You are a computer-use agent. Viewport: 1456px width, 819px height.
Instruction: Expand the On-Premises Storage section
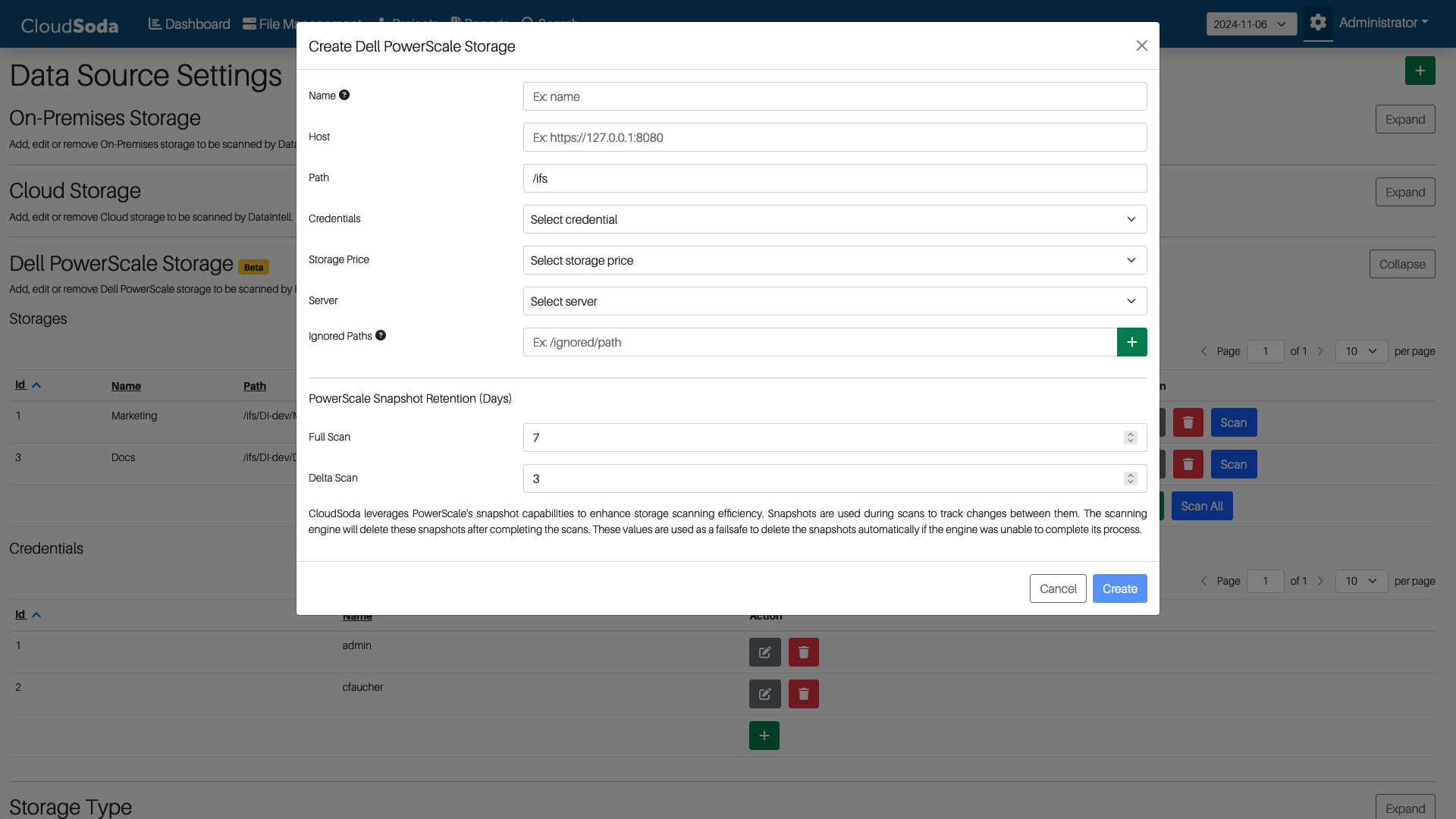[x=1405, y=119]
